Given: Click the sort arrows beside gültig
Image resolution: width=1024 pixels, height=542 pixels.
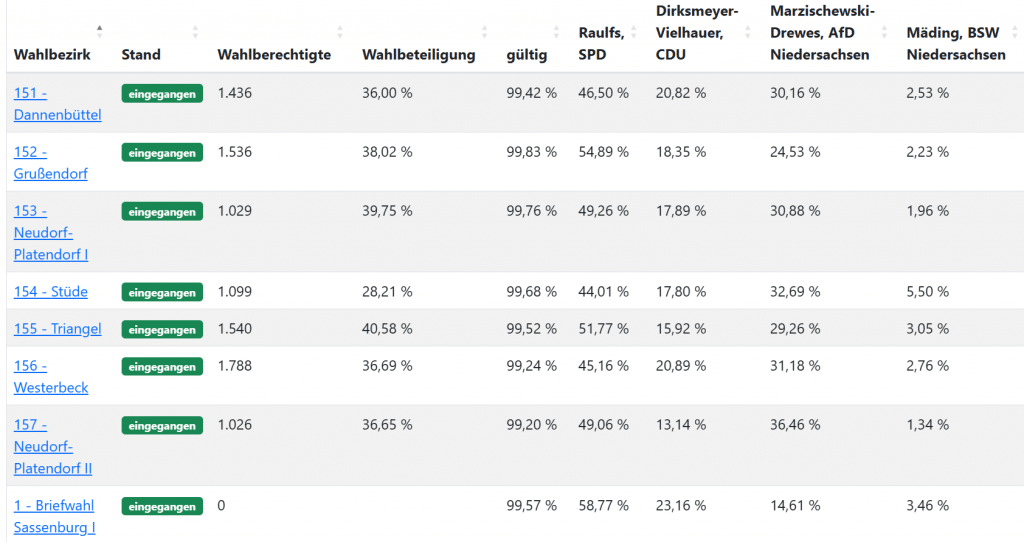Looking at the screenshot, I should pyautogui.click(x=557, y=32).
